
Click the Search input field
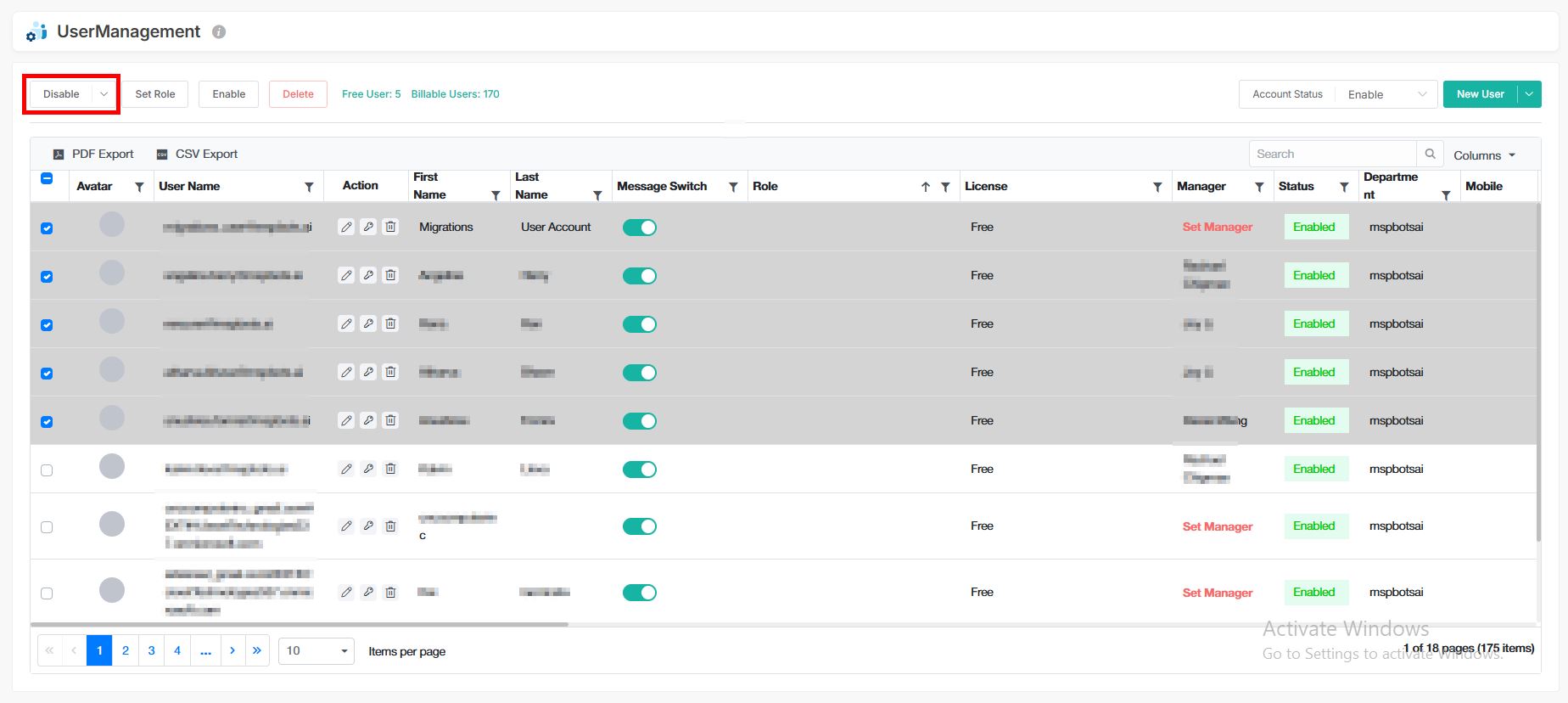tap(1333, 154)
